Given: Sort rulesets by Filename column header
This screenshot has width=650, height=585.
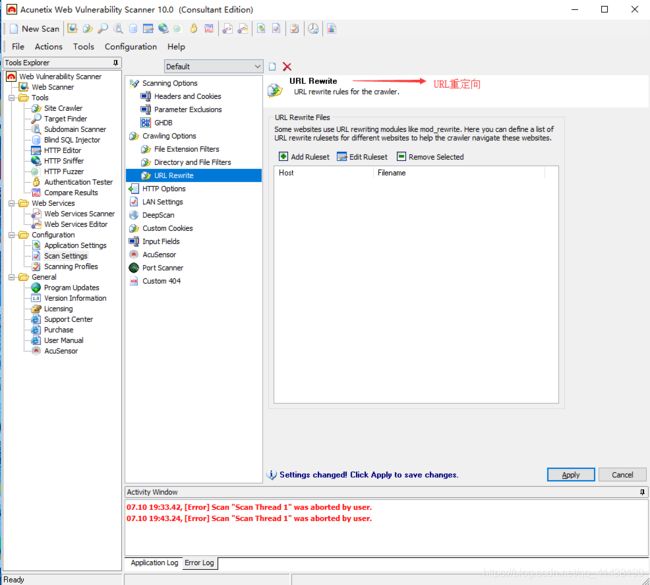Looking at the screenshot, I should (459, 173).
